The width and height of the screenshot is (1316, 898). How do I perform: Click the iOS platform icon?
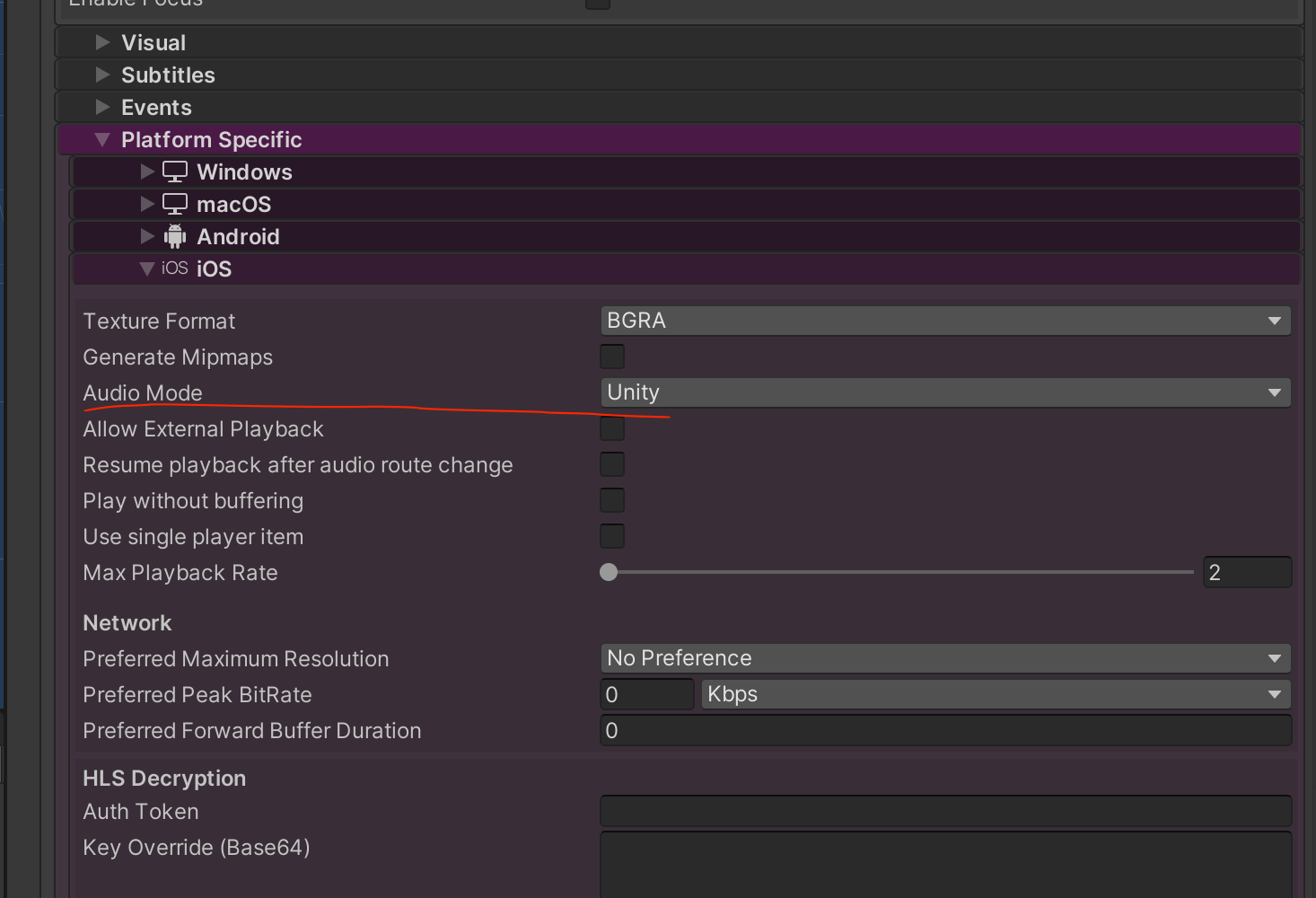[174, 268]
